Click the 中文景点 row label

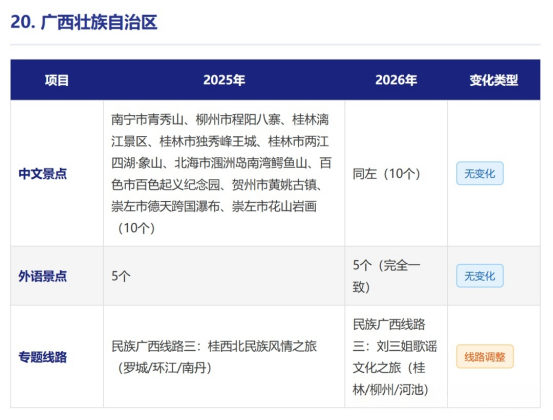pyautogui.click(x=43, y=174)
